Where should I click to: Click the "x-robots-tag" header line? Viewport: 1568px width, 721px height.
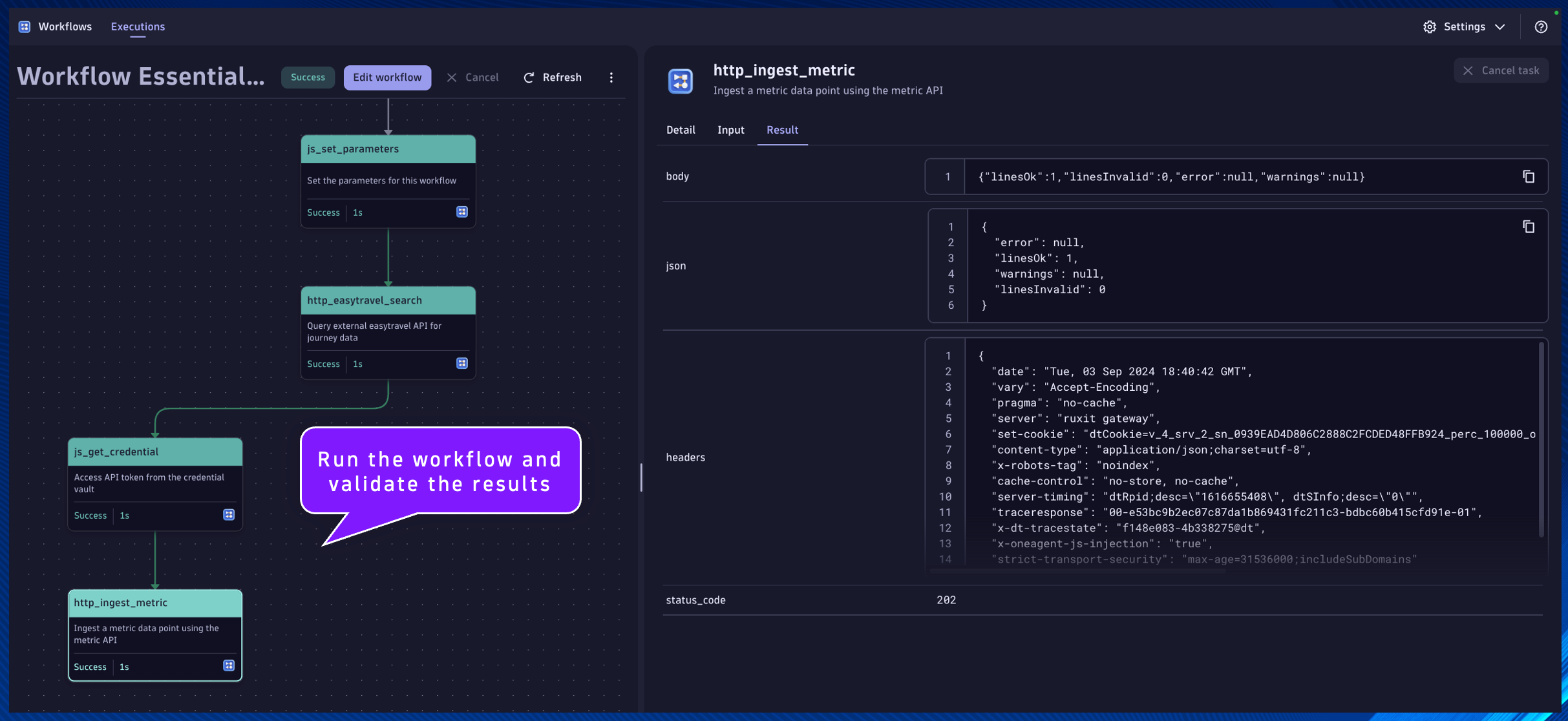pos(1075,465)
